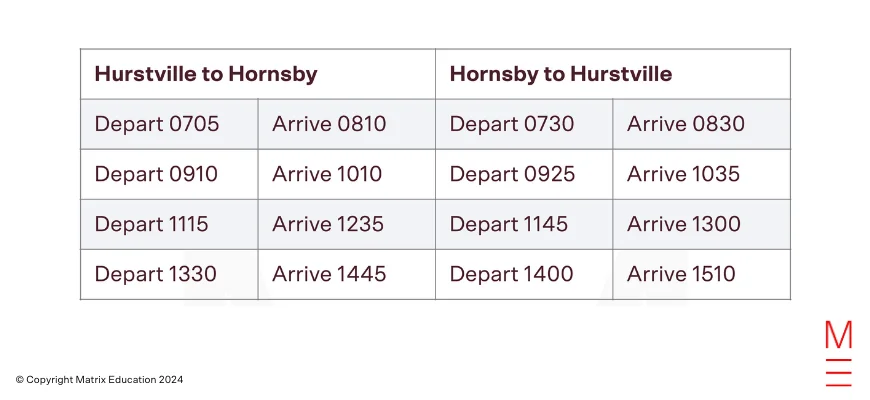Image resolution: width=870 pixels, height=400 pixels.
Task: Click the Arrive 0810 cell
Action: click(347, 124)
